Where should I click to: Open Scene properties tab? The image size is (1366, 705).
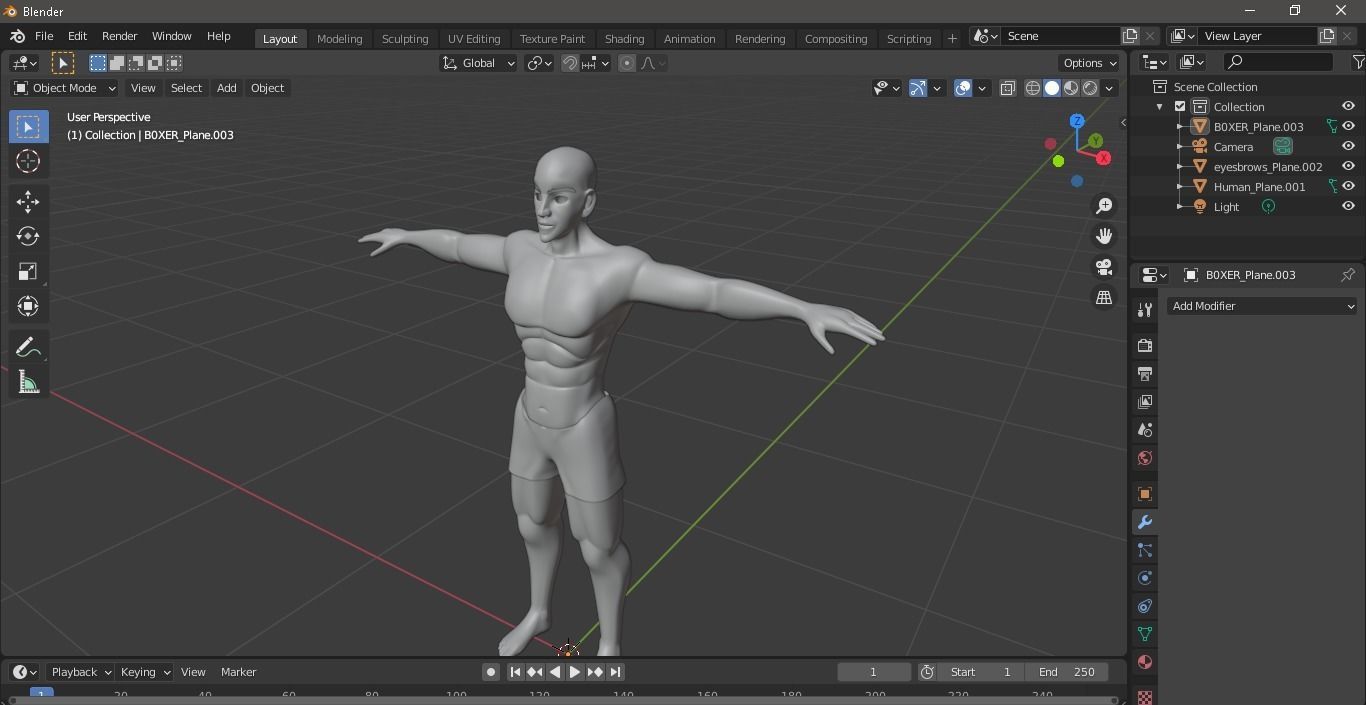(x=1145, y=430)
